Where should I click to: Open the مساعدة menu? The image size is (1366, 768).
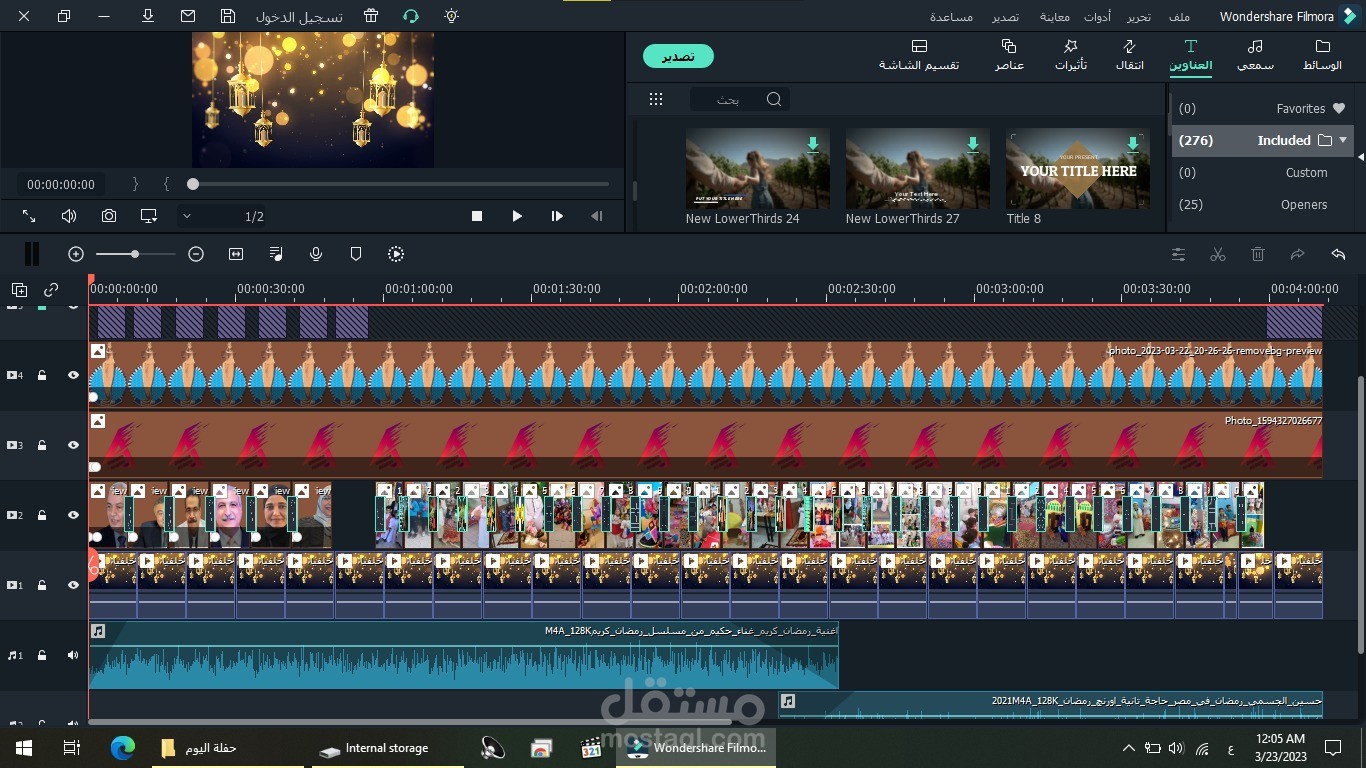coord(951,17)
